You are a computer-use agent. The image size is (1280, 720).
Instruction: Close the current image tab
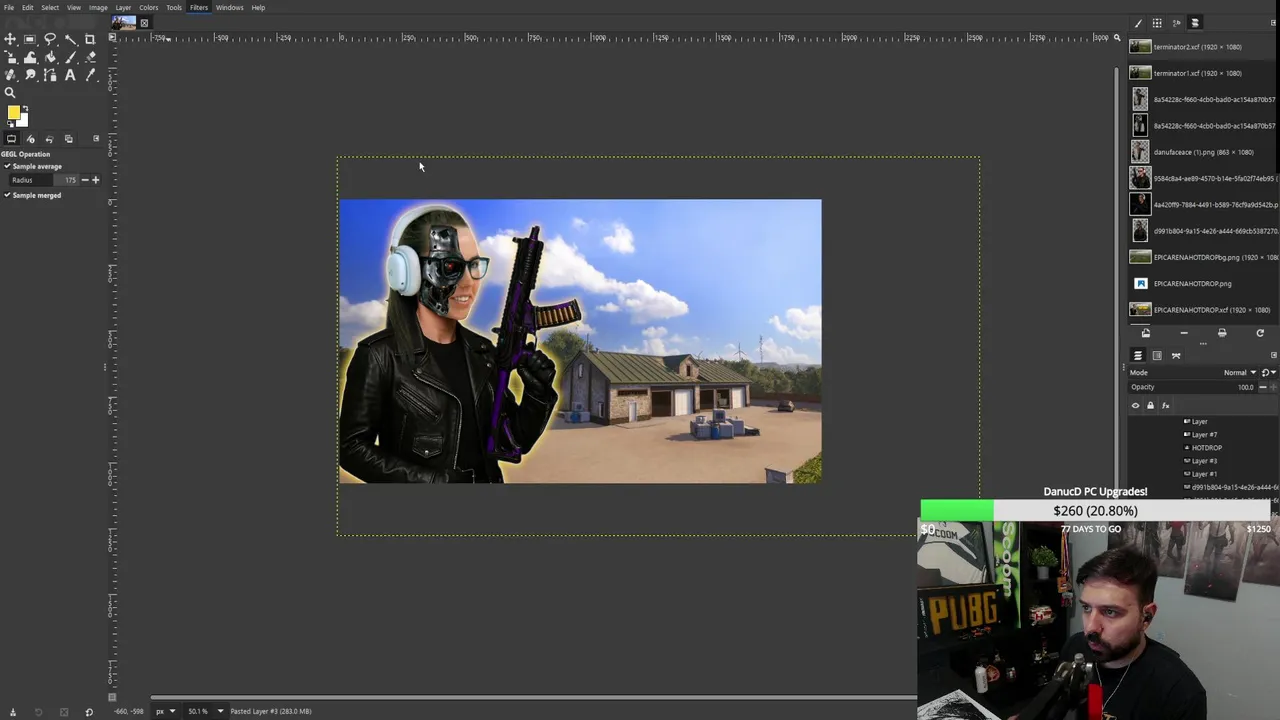tap(144, 23)
